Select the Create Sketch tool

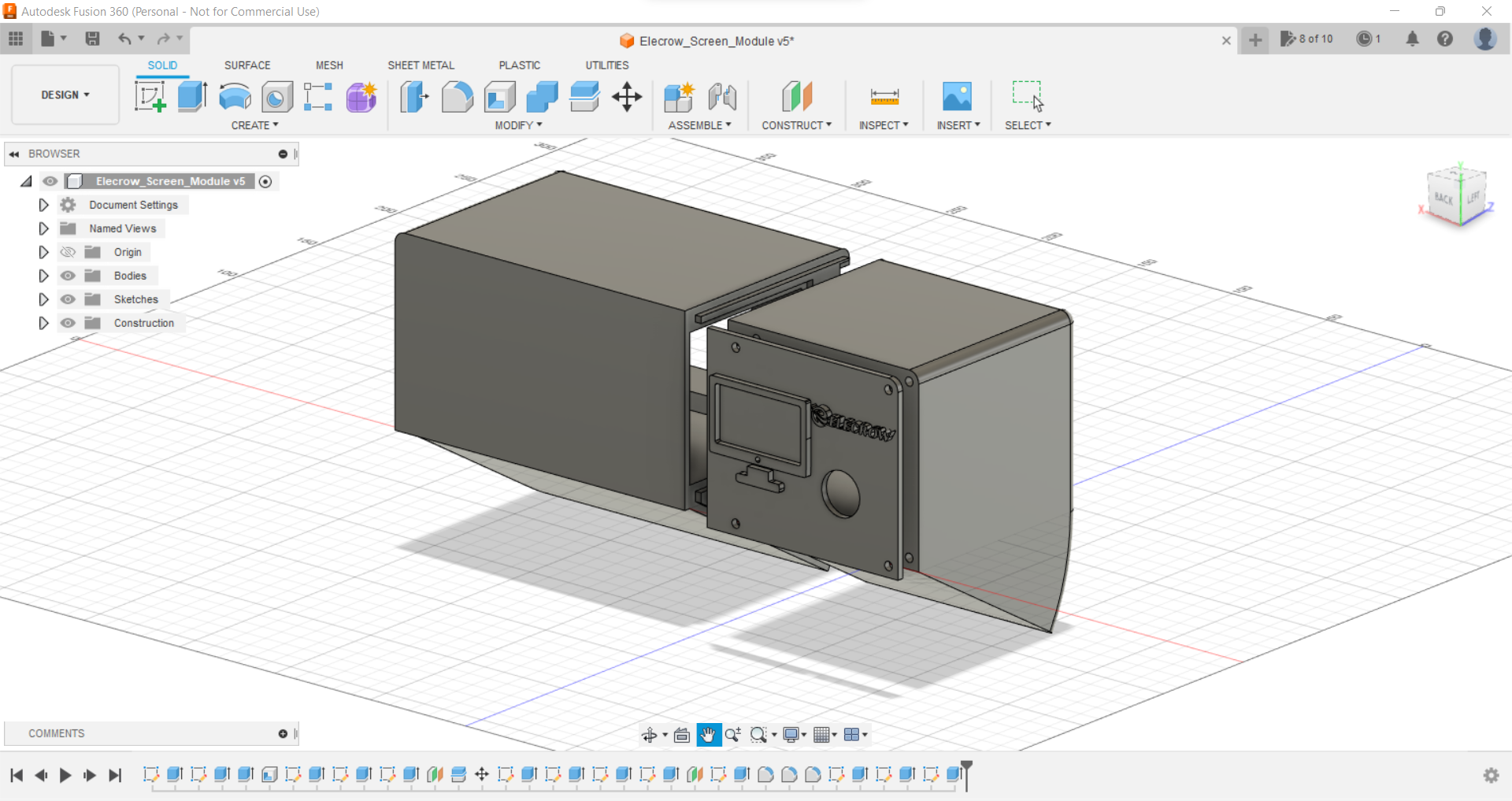150,96
